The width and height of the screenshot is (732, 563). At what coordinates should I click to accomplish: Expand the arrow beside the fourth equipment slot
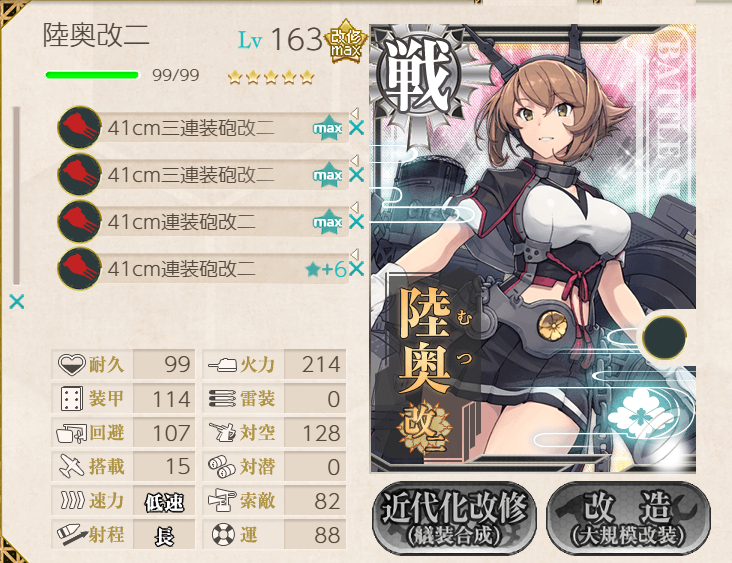coord(355,254)
